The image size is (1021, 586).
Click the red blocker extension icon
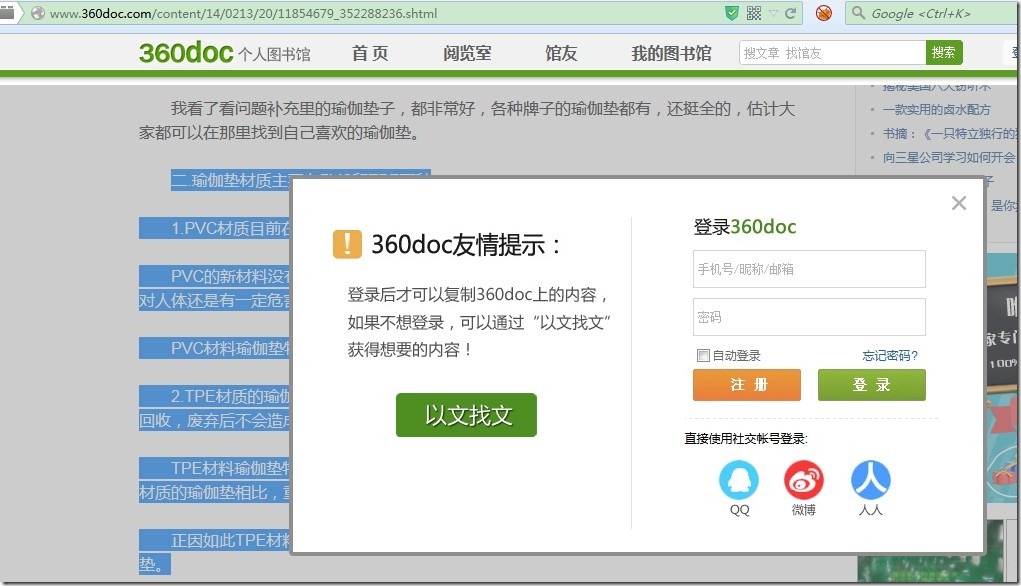pyautogui.click(x=824, y=13)
